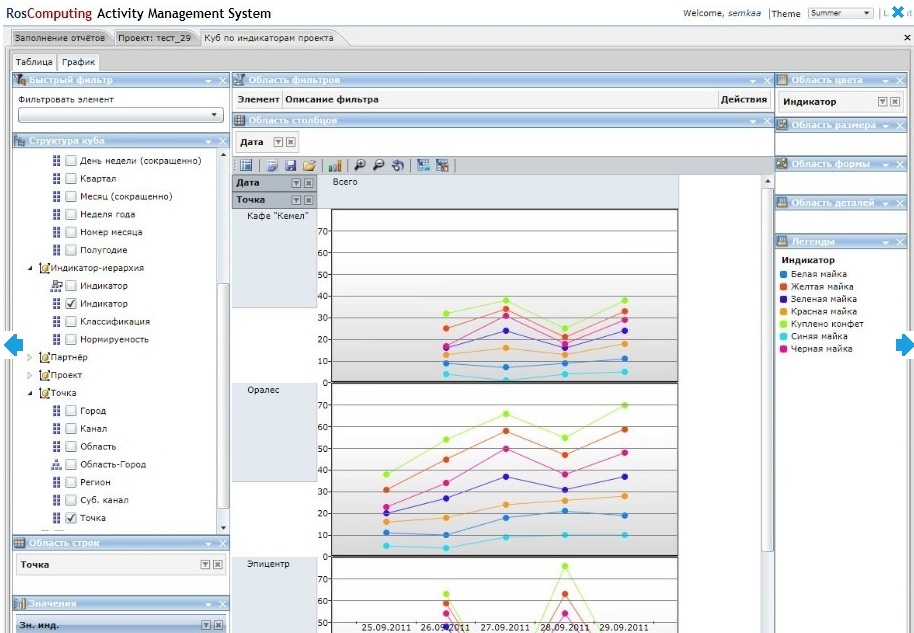Click the blue right navigation arrow
The width and height of the screenshot is (914, 633).
(904, 345)
